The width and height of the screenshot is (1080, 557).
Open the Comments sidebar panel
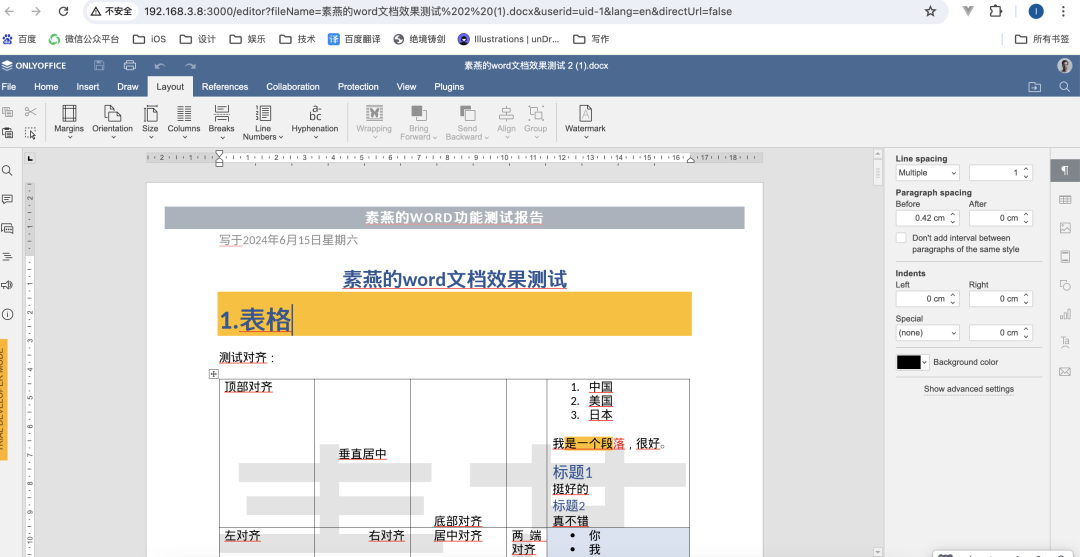pos(8,199)
